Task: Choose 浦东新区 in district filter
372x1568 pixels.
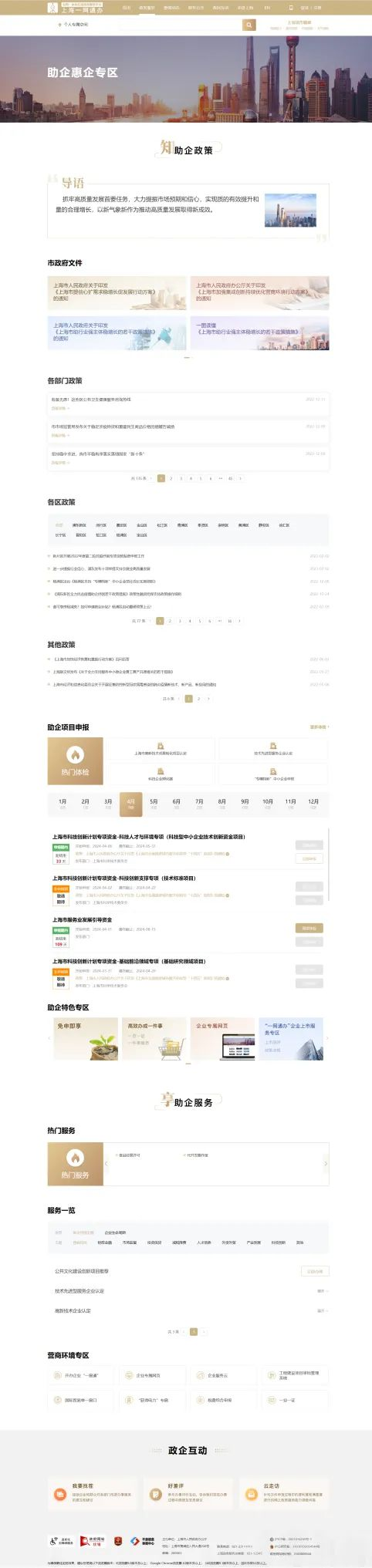Action: pos(79,525)
